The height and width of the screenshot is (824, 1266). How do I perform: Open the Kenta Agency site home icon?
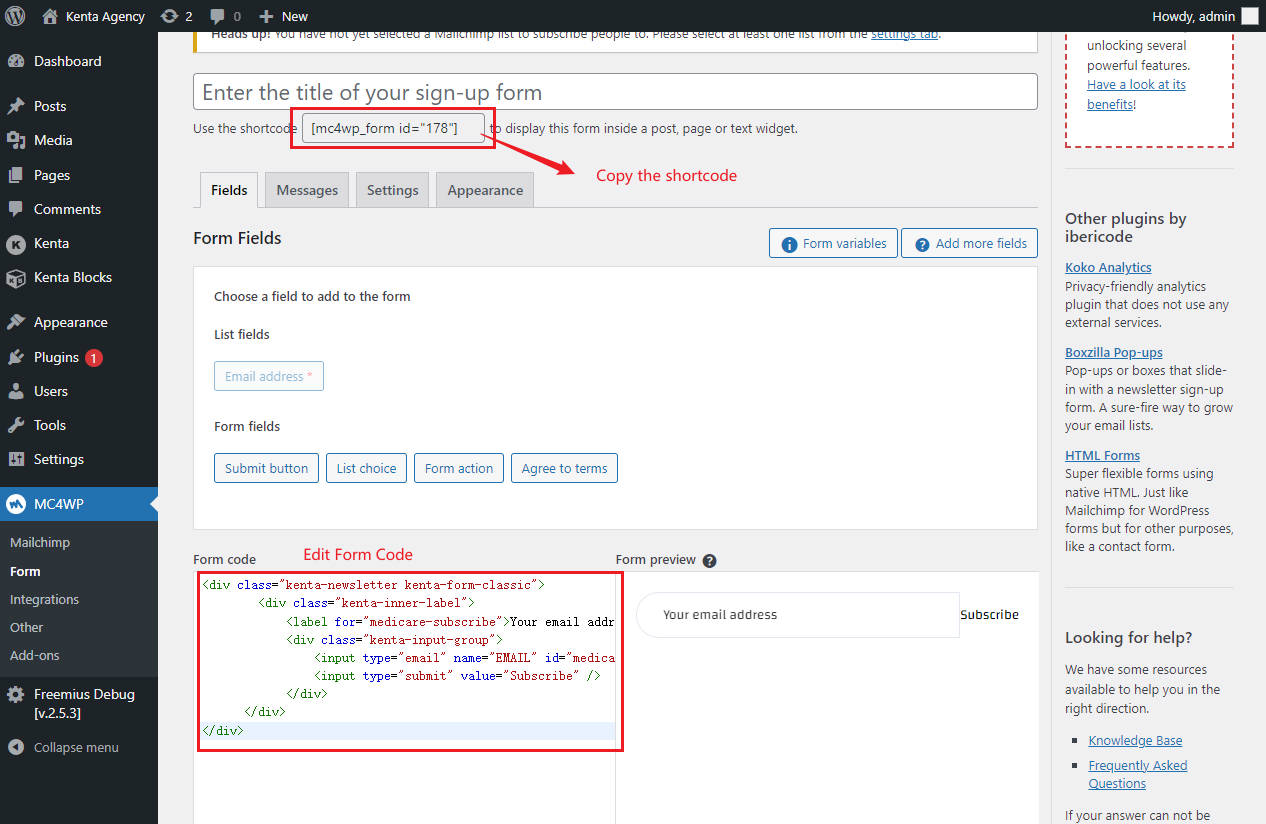tap(50, 16)
